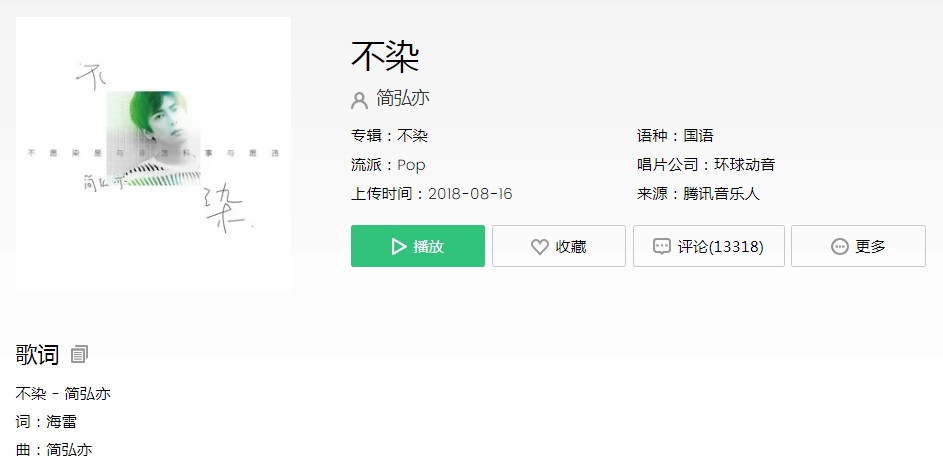Select composer line 曲：简弘亦

click(54, 449)
